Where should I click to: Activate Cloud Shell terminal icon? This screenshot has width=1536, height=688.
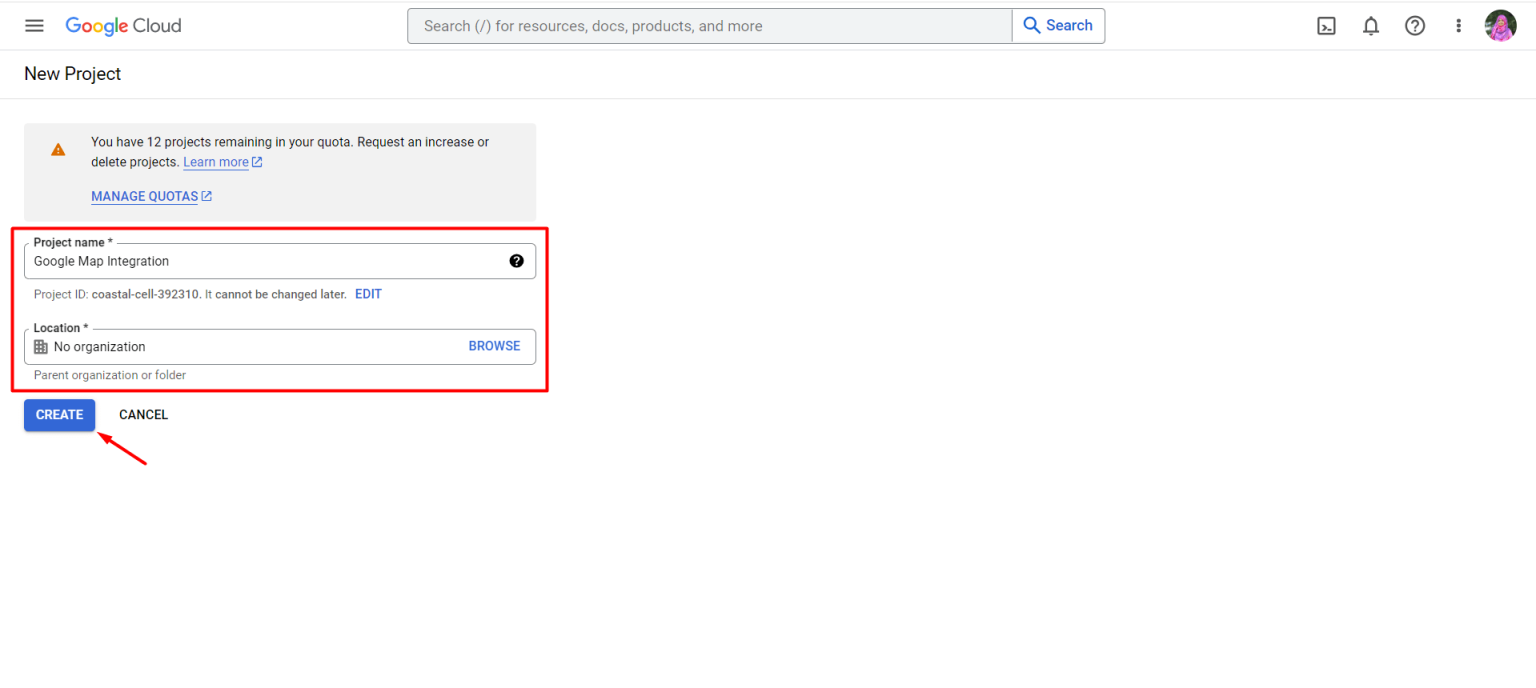pos(1326,26)
